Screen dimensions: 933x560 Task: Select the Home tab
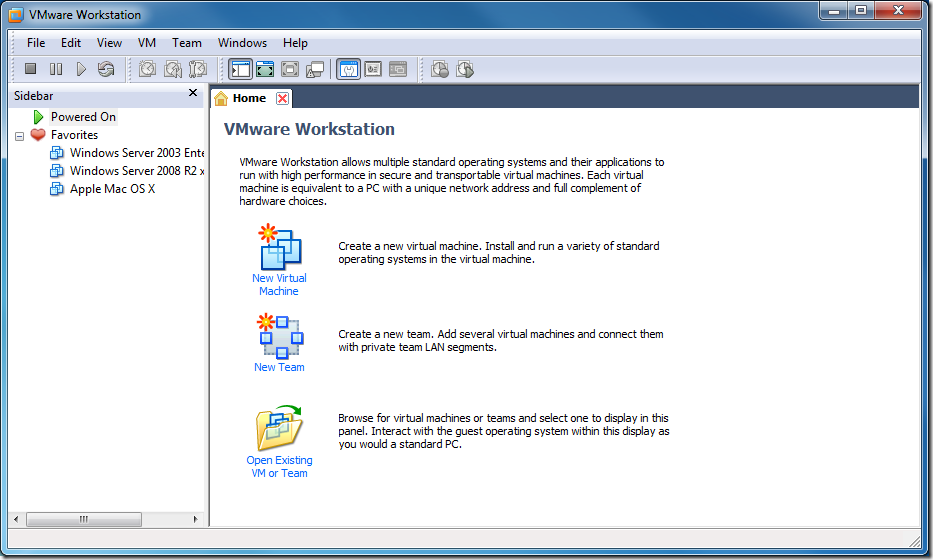pyautogui.click(x=249, y=98)
